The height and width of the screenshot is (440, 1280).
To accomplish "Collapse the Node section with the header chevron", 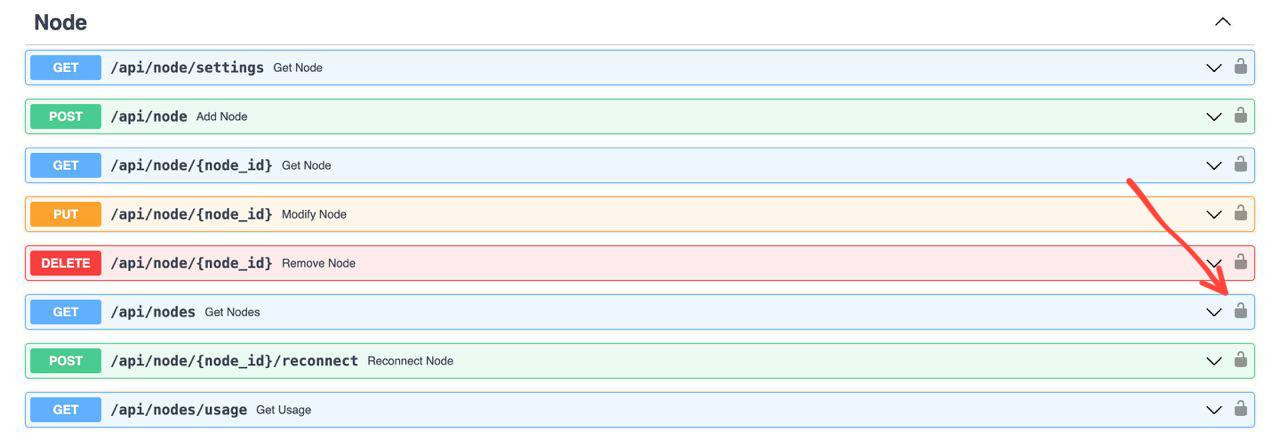I will [x=1222, y=22].
